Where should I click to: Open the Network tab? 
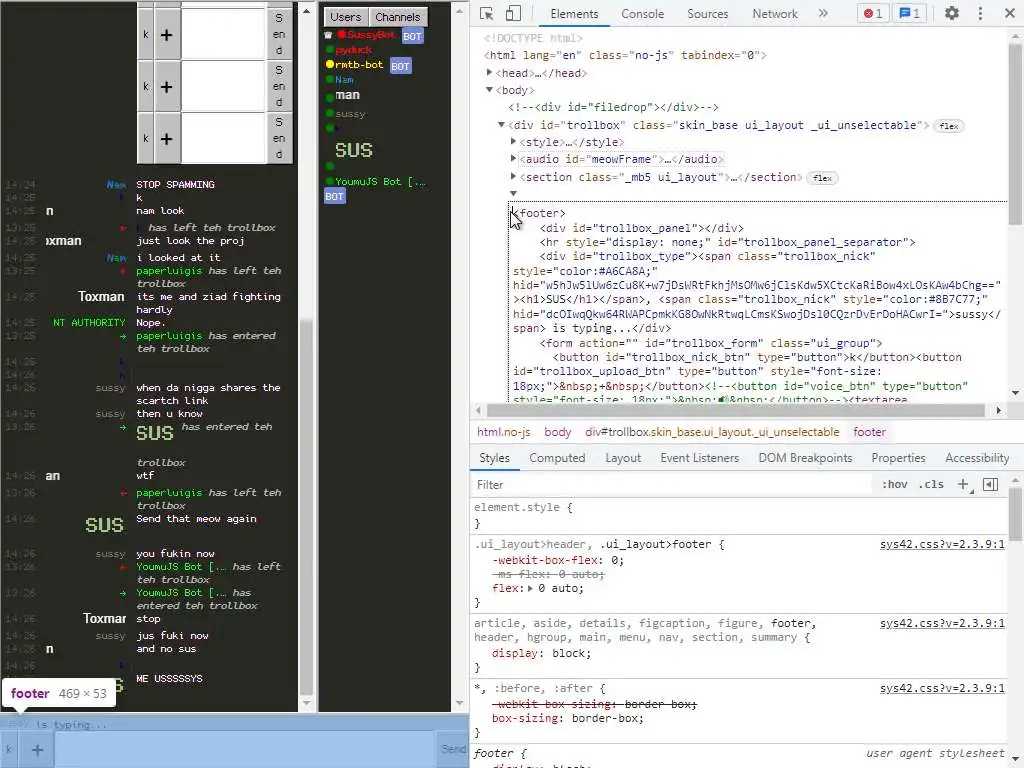pyautogui.click(x=775, y=14)
